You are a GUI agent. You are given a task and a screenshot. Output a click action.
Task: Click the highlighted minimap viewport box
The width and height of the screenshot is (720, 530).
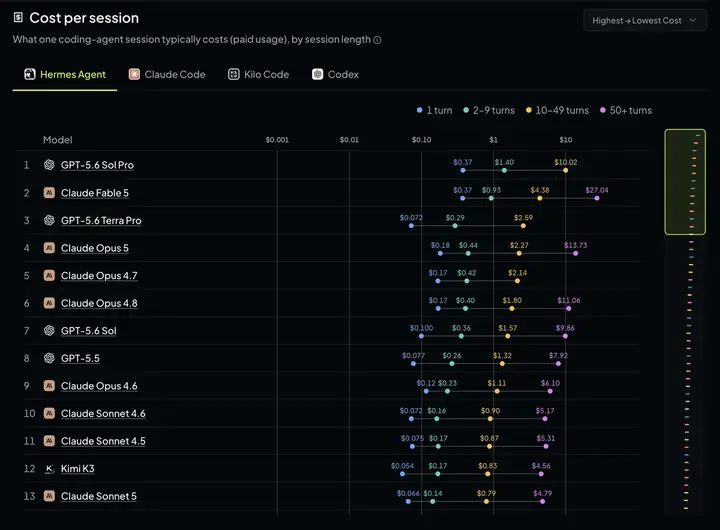click(x=685, y=182)
